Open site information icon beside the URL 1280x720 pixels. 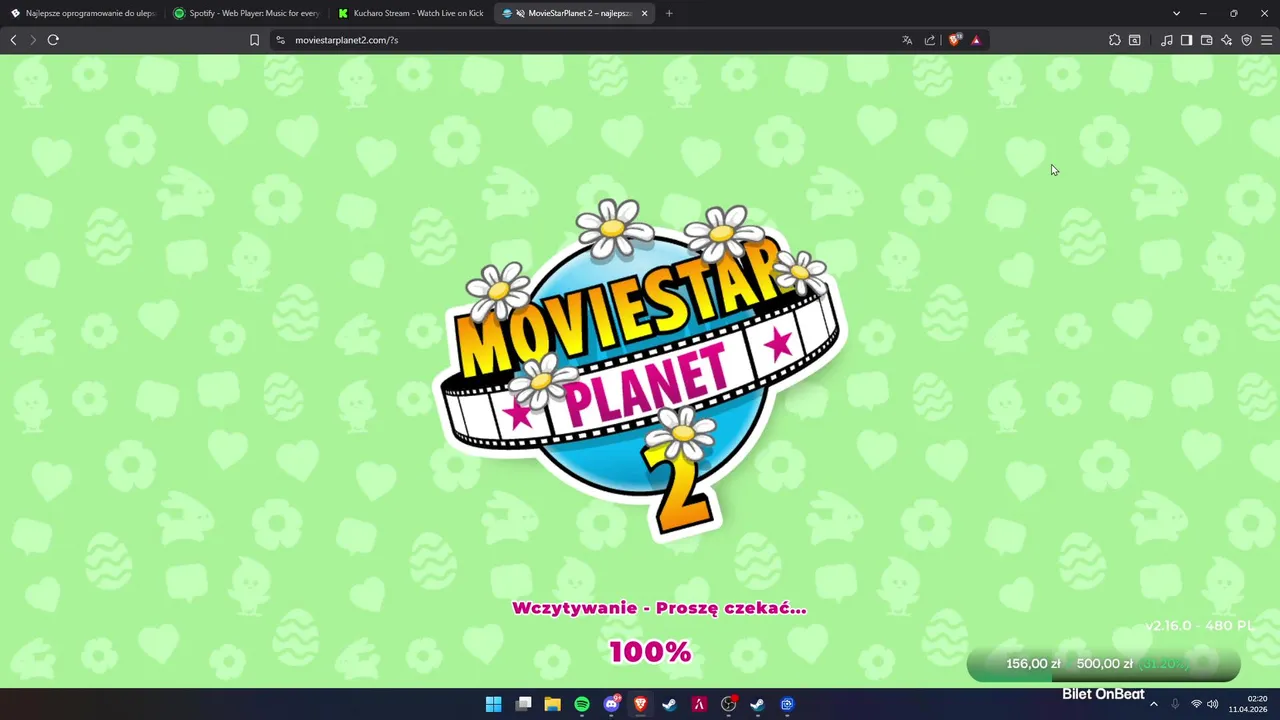pos(280,40)
